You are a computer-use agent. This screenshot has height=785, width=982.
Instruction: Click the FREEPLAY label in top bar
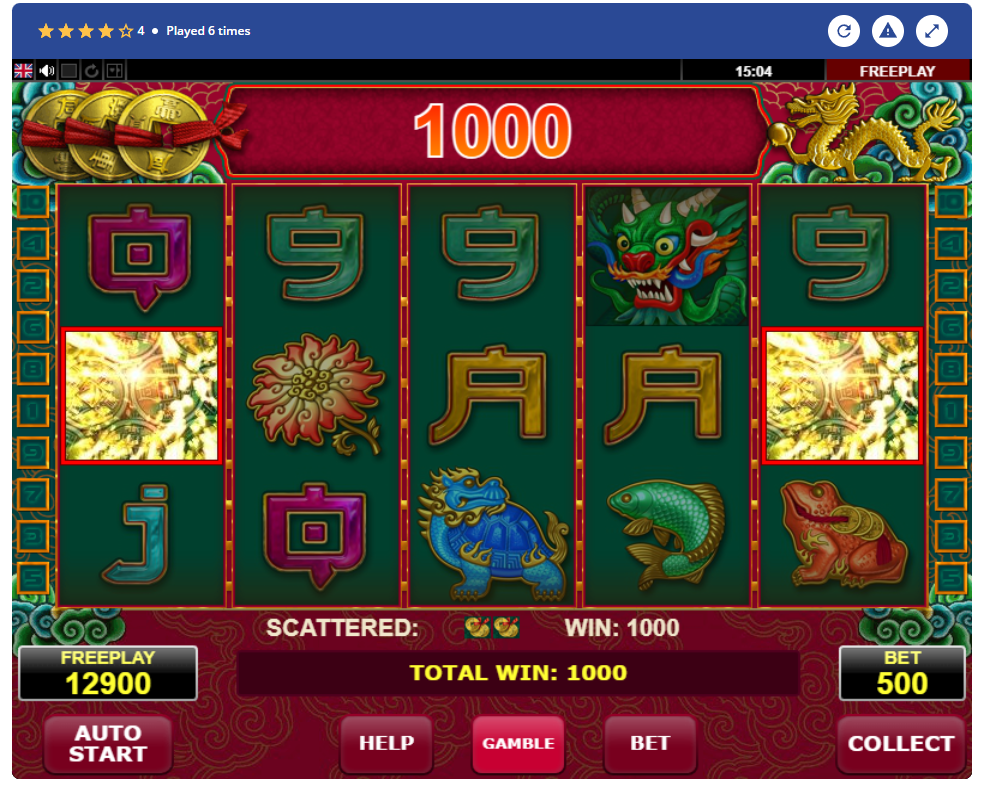tap(897, 71)
